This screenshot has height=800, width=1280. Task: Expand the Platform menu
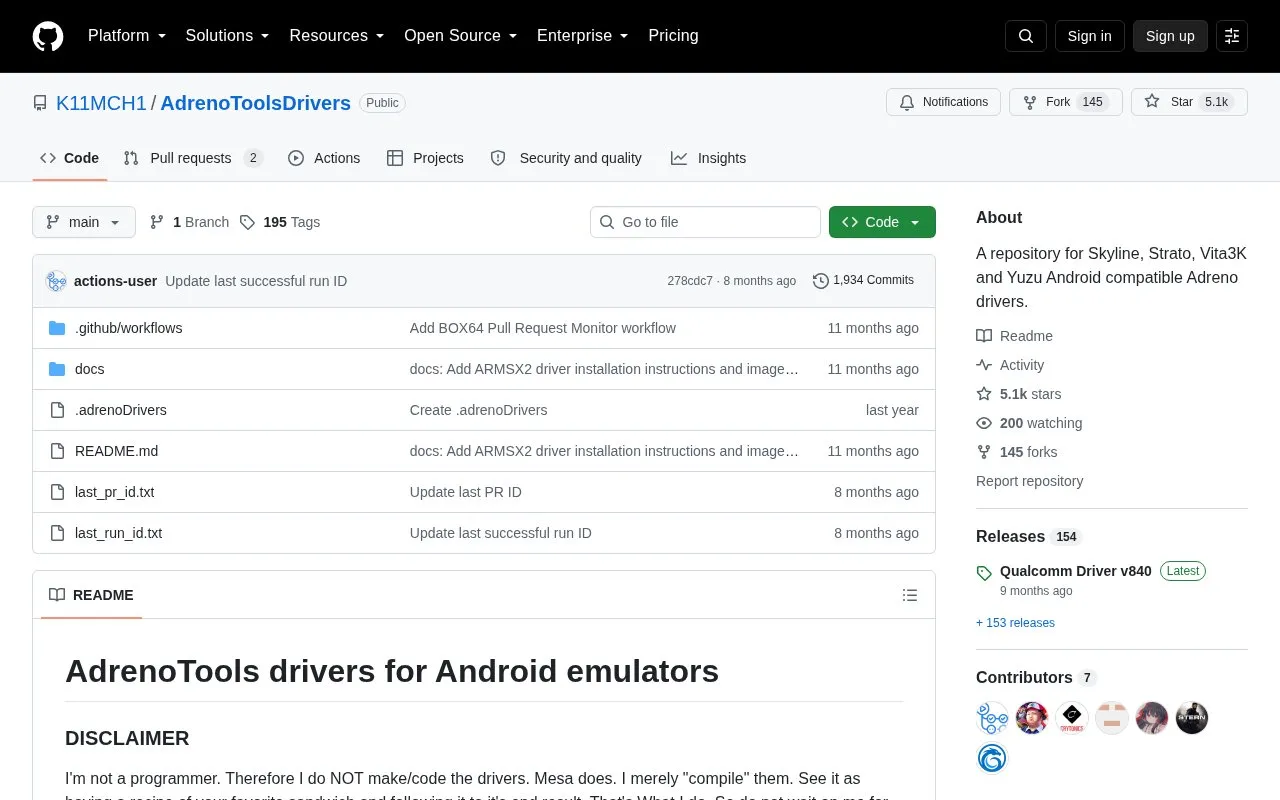127,36
